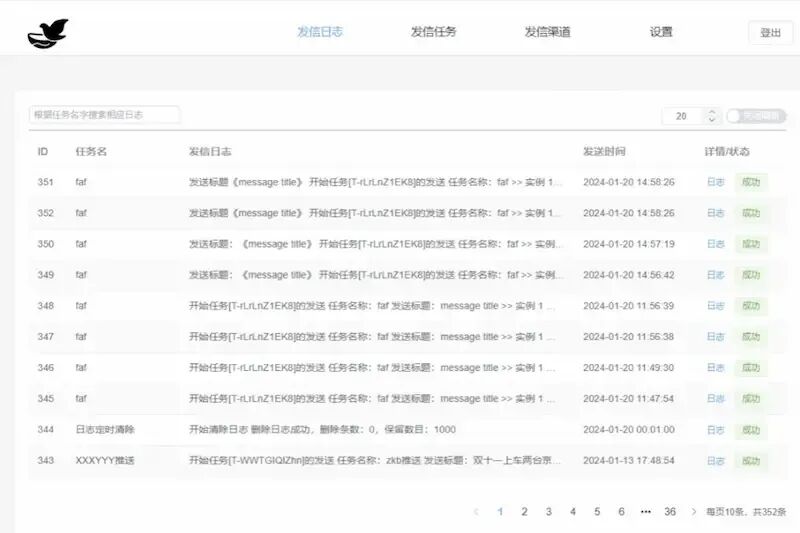Click the task name XXXYYY推送 in row 343
Screen dimensions: 800x533
click(x=105, y=461)
